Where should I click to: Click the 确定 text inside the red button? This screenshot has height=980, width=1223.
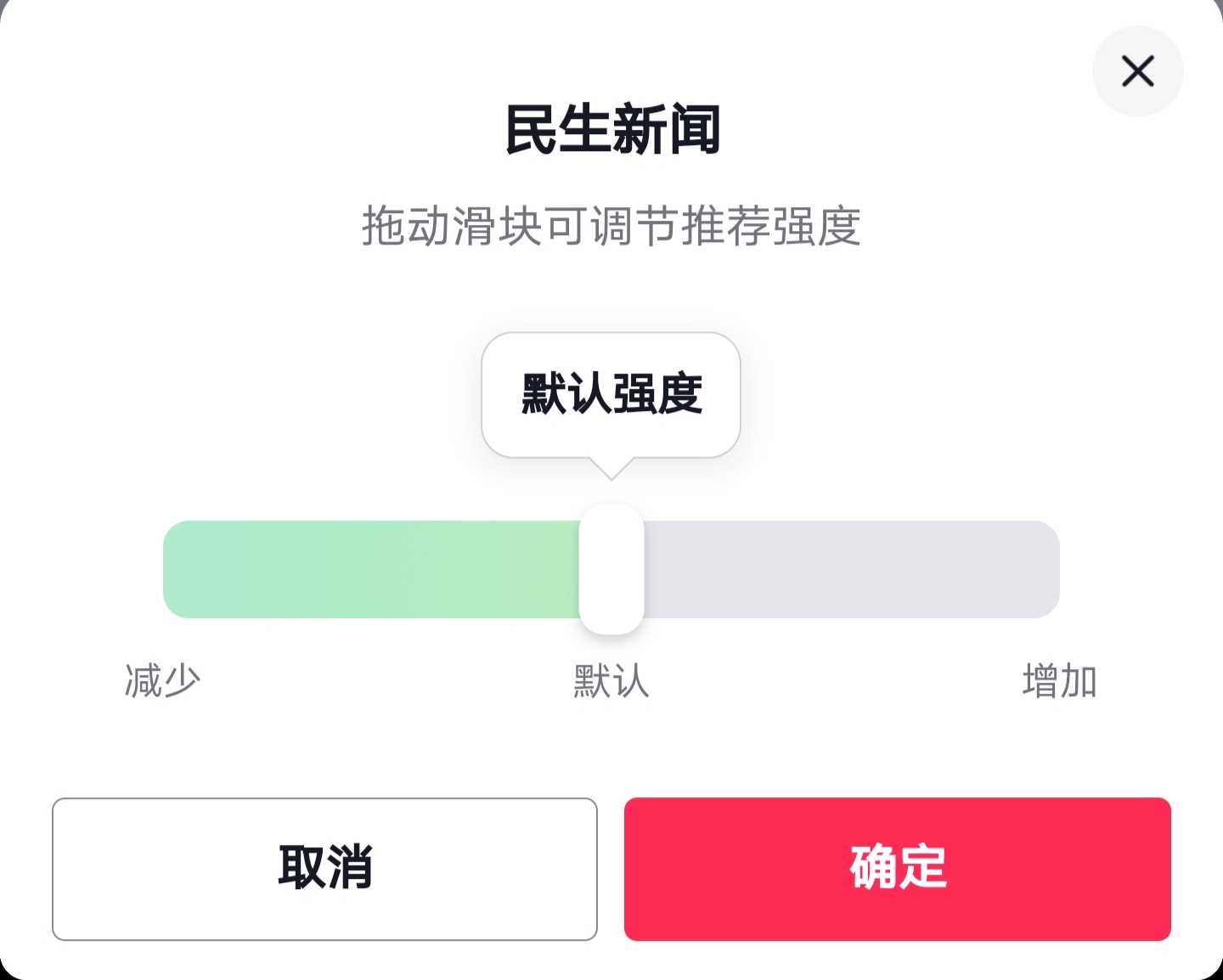[x=899, y=867]
